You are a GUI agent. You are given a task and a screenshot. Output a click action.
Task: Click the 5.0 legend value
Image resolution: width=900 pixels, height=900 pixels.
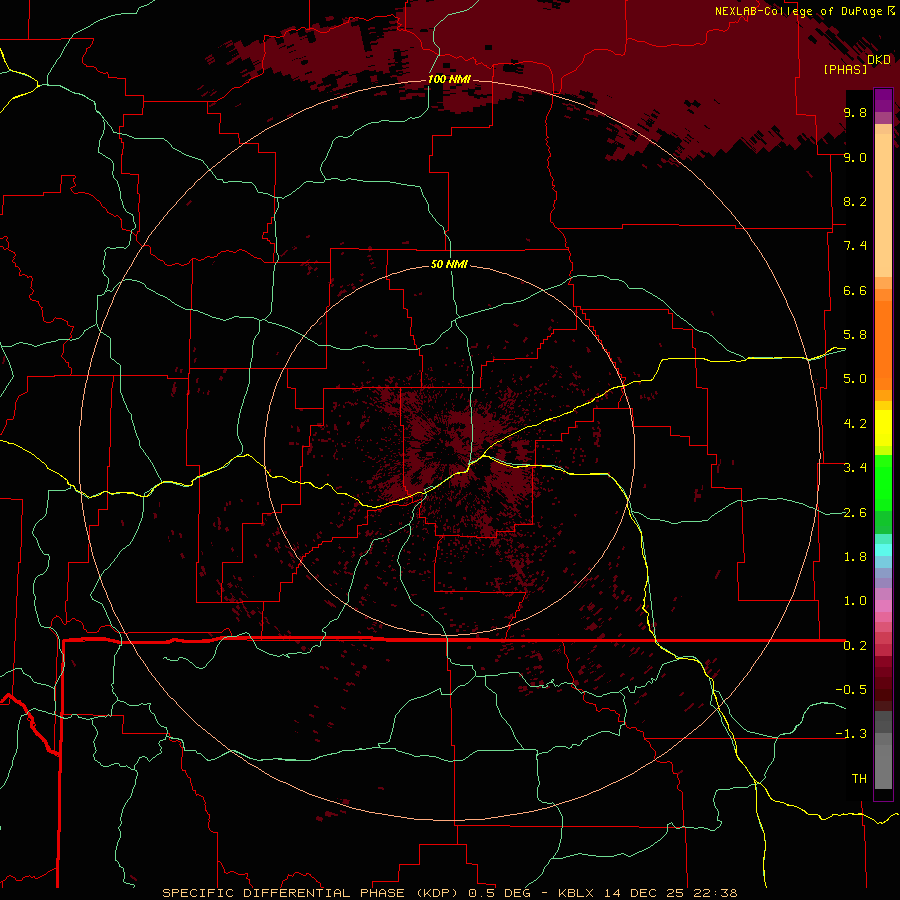(855, 379)
